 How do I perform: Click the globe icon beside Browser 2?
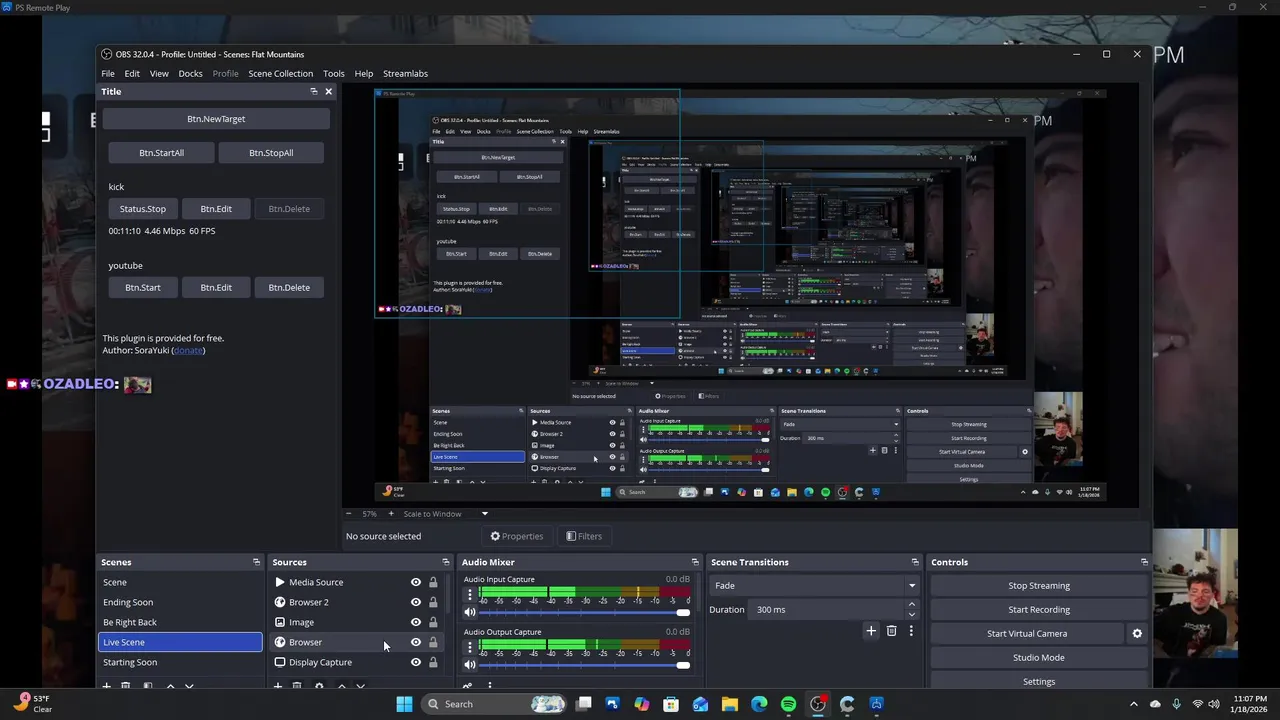(x=280, y=602)
